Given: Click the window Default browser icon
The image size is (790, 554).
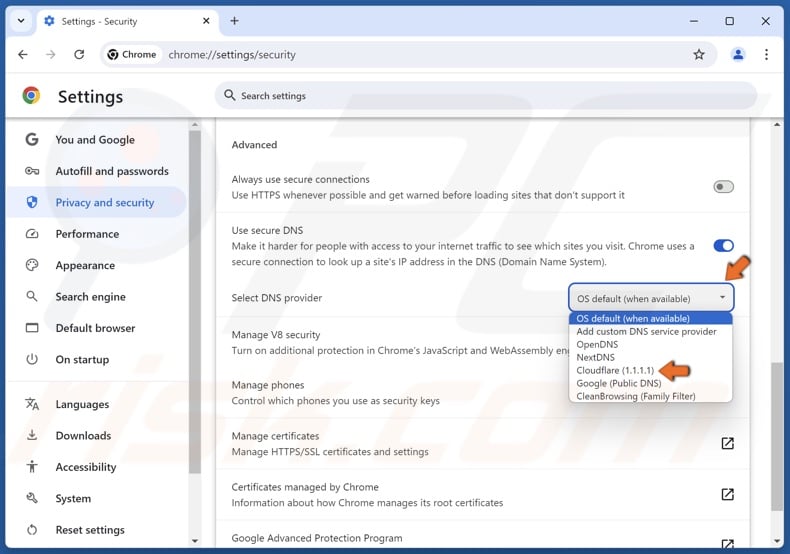Looking at the screenshot, I should 32,328.
